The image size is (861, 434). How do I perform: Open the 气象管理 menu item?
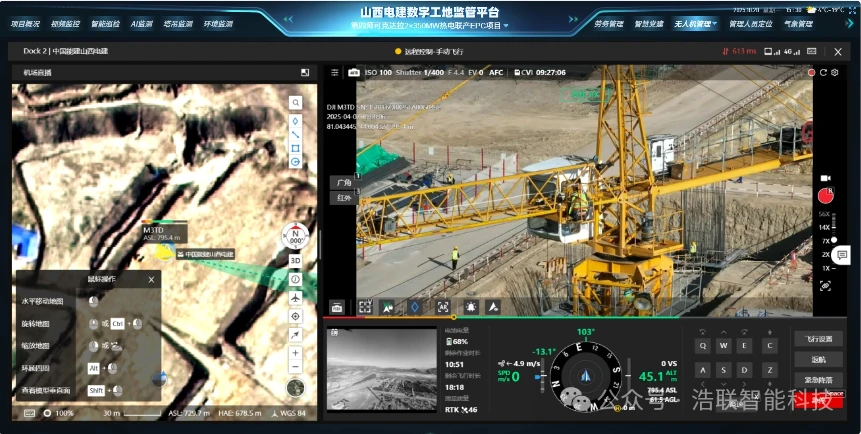(x=797, y=24)
